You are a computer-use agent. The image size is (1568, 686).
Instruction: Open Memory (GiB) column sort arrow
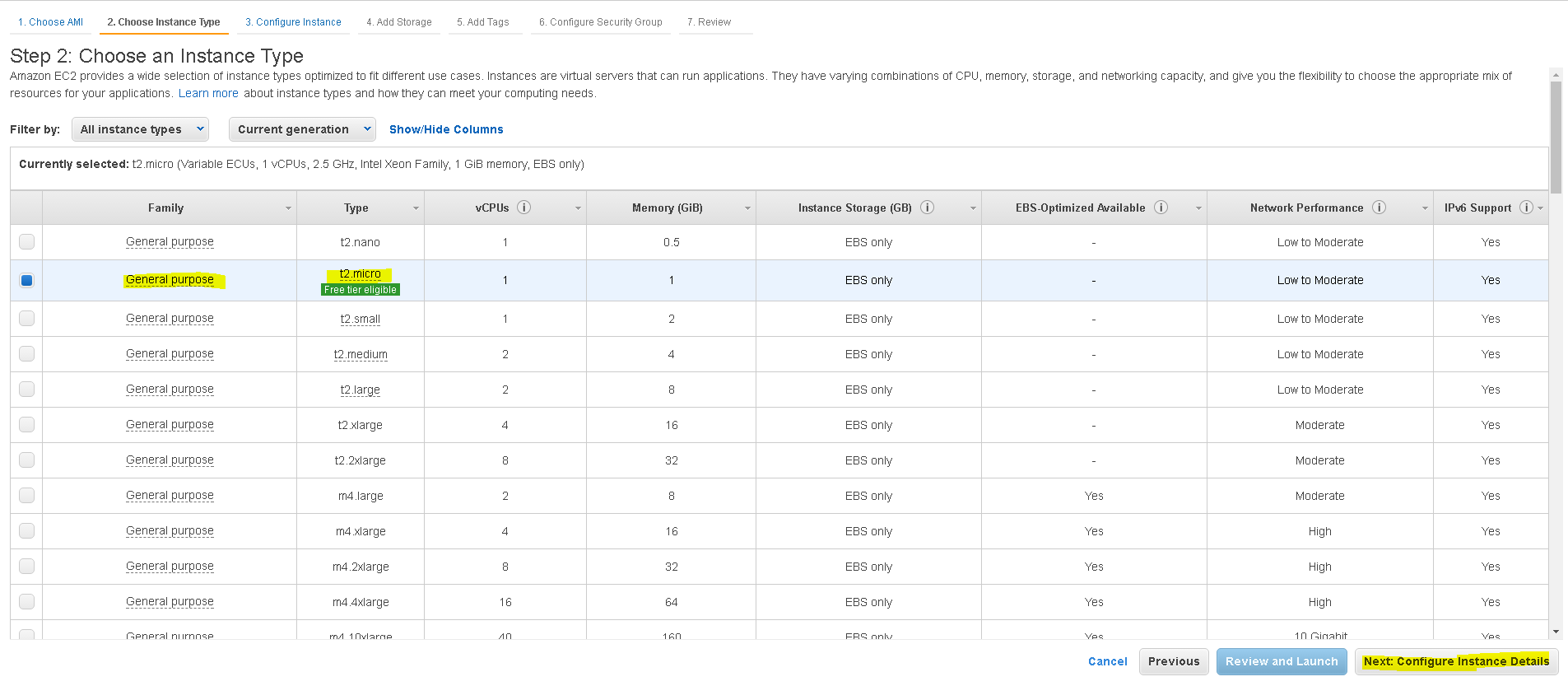tap(747, 208)
